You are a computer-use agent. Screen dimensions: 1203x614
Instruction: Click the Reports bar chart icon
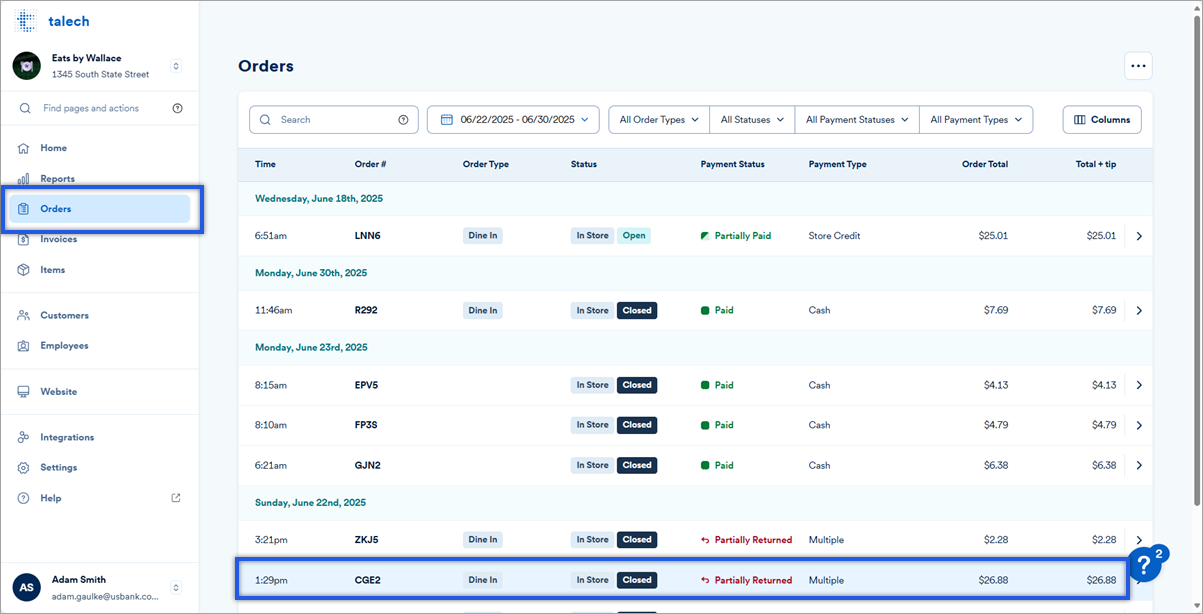[23, 178]
